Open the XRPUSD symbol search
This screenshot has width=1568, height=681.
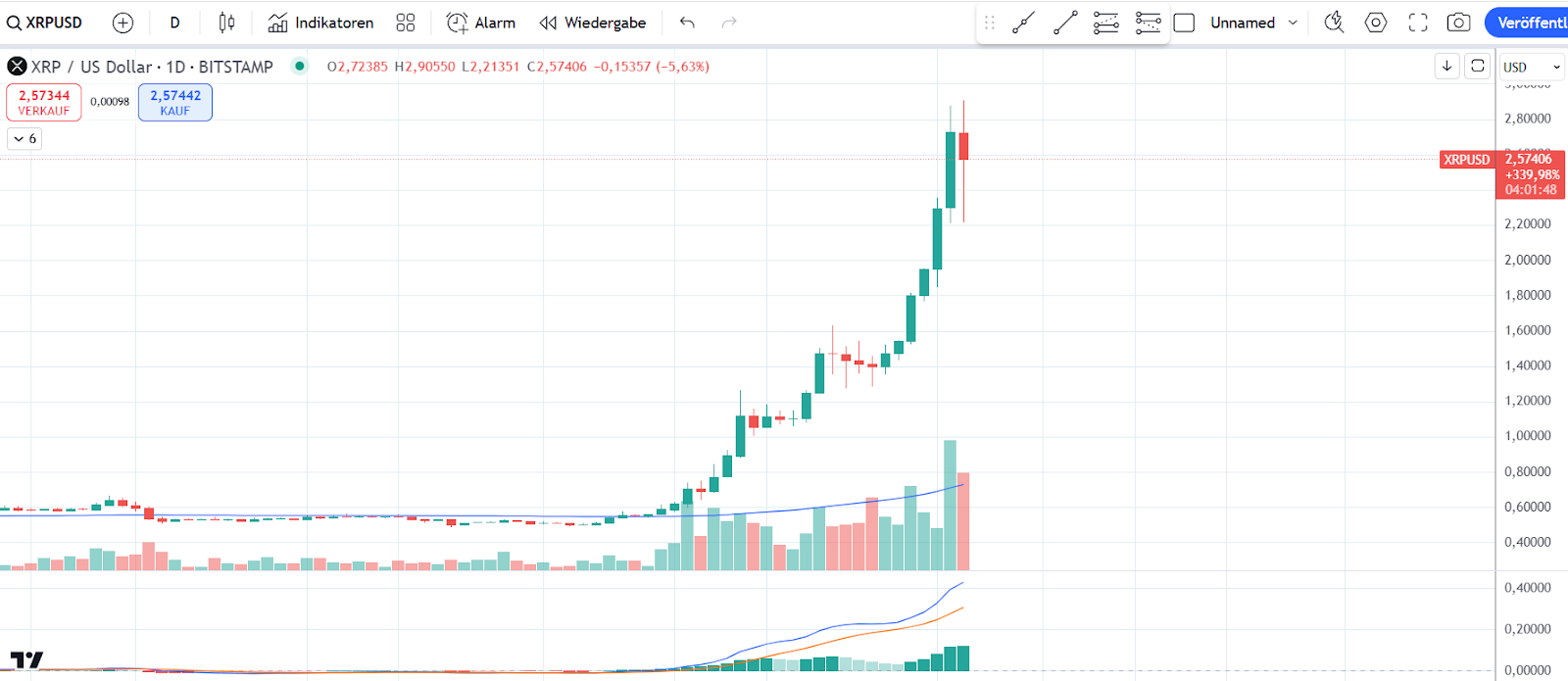[45, 23]
